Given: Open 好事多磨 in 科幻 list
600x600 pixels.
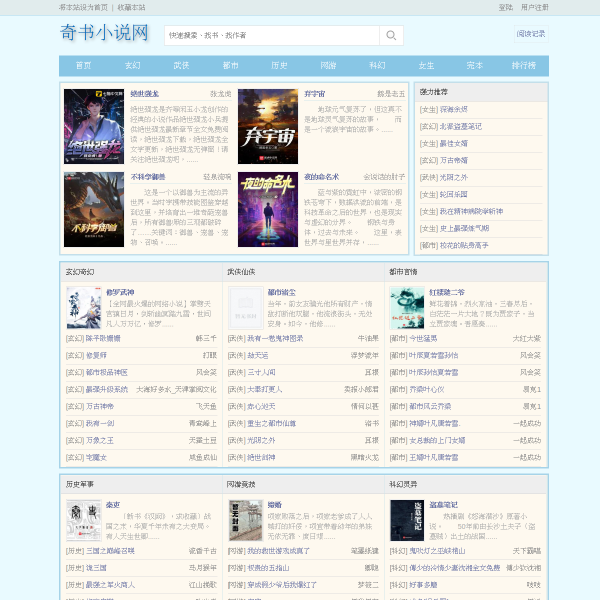Looking at the screenshot, I should pyautogui.click(x=423, y=585).
